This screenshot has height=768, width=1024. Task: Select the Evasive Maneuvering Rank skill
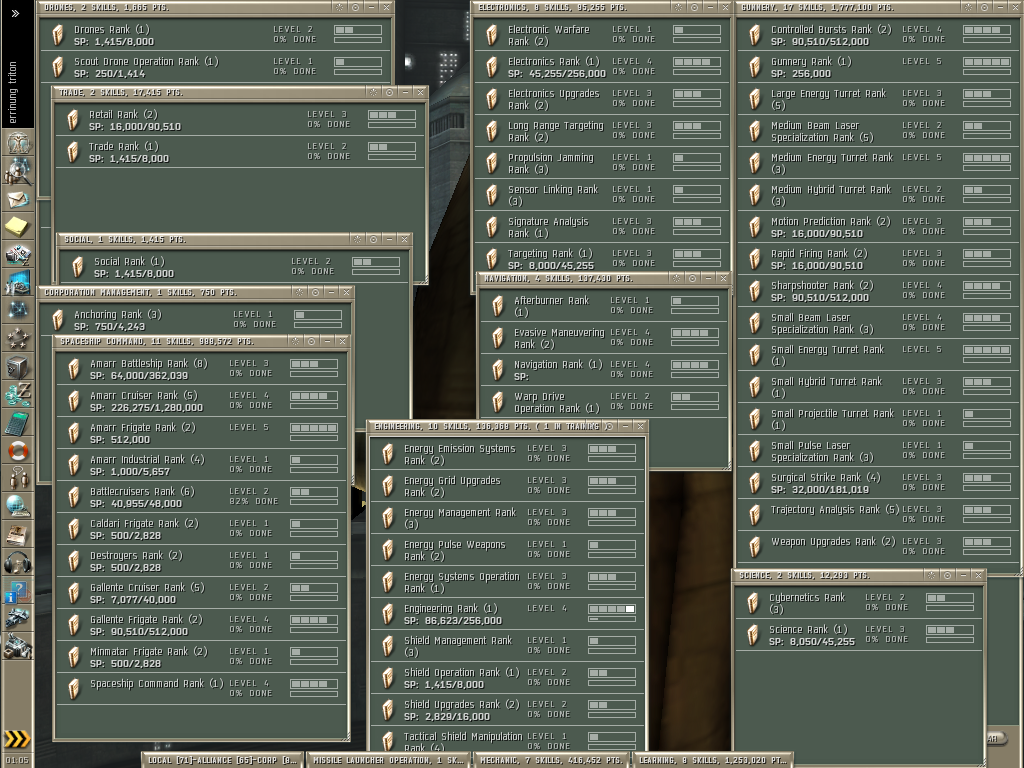(603, 338)
